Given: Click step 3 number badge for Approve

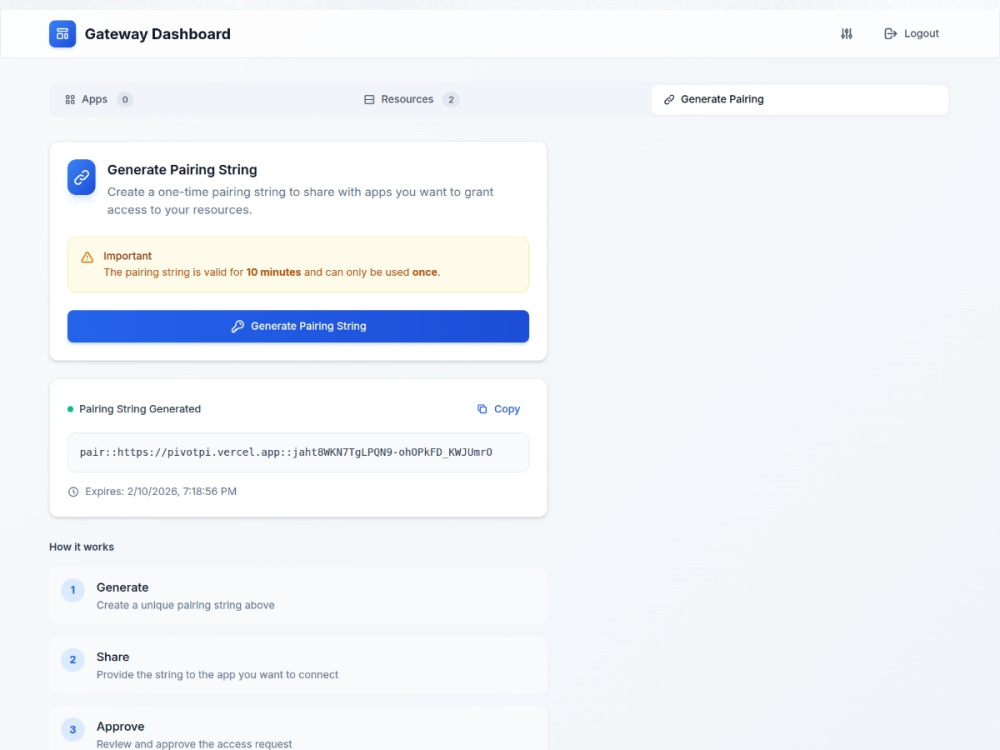Looking at the screenshot, I should (73, 729).
